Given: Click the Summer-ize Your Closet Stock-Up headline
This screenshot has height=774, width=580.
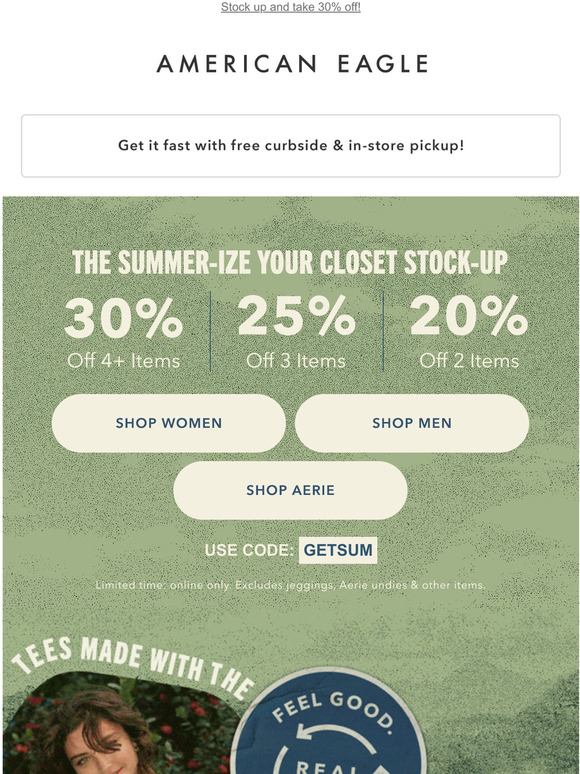Looking at the screenshot, I should pos(290,262).
